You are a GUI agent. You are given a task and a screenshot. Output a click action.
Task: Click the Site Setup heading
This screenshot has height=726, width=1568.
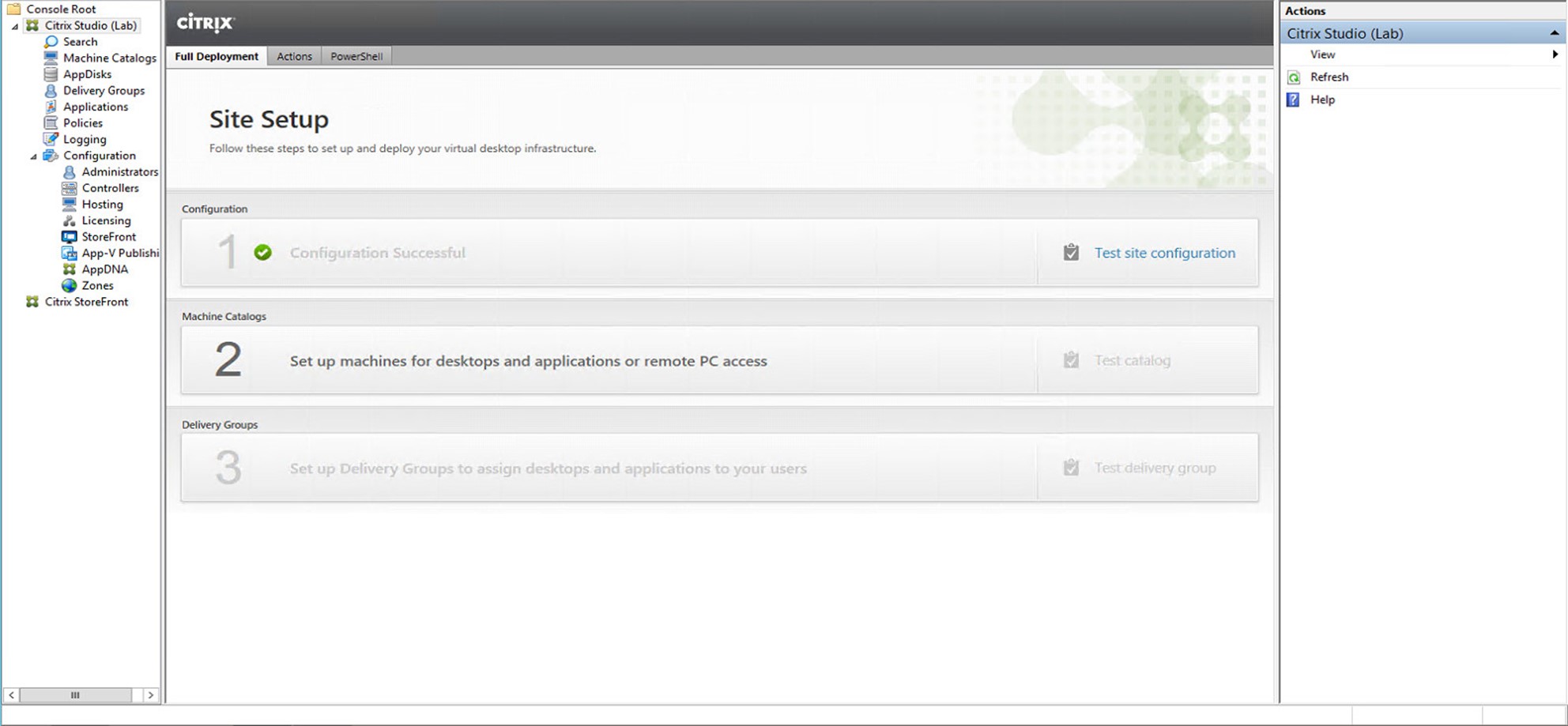click(269, 119)
